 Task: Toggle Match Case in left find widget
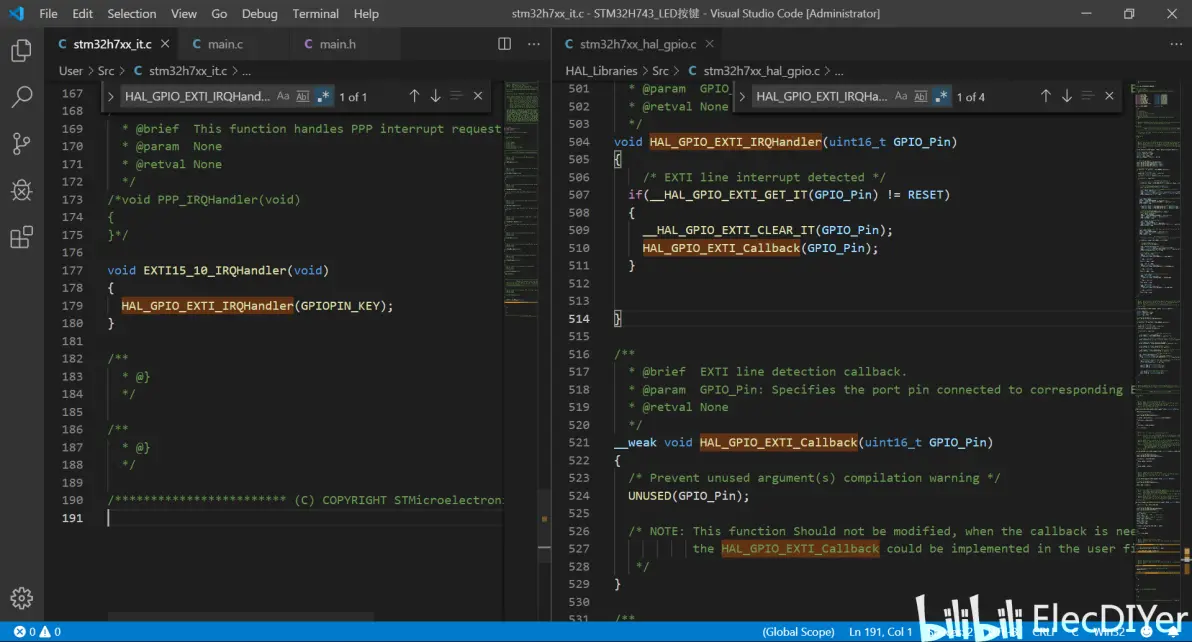coord(283,96)
